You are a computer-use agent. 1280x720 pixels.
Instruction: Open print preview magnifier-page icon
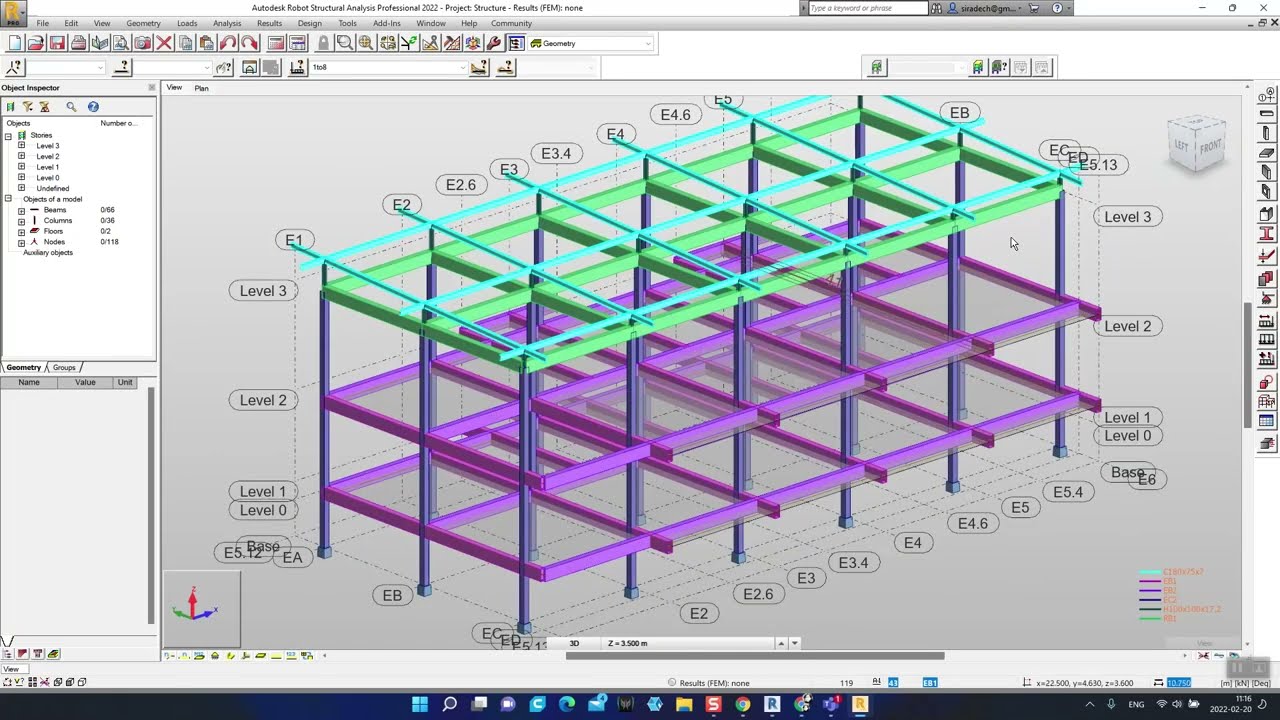tap(121, 43)
